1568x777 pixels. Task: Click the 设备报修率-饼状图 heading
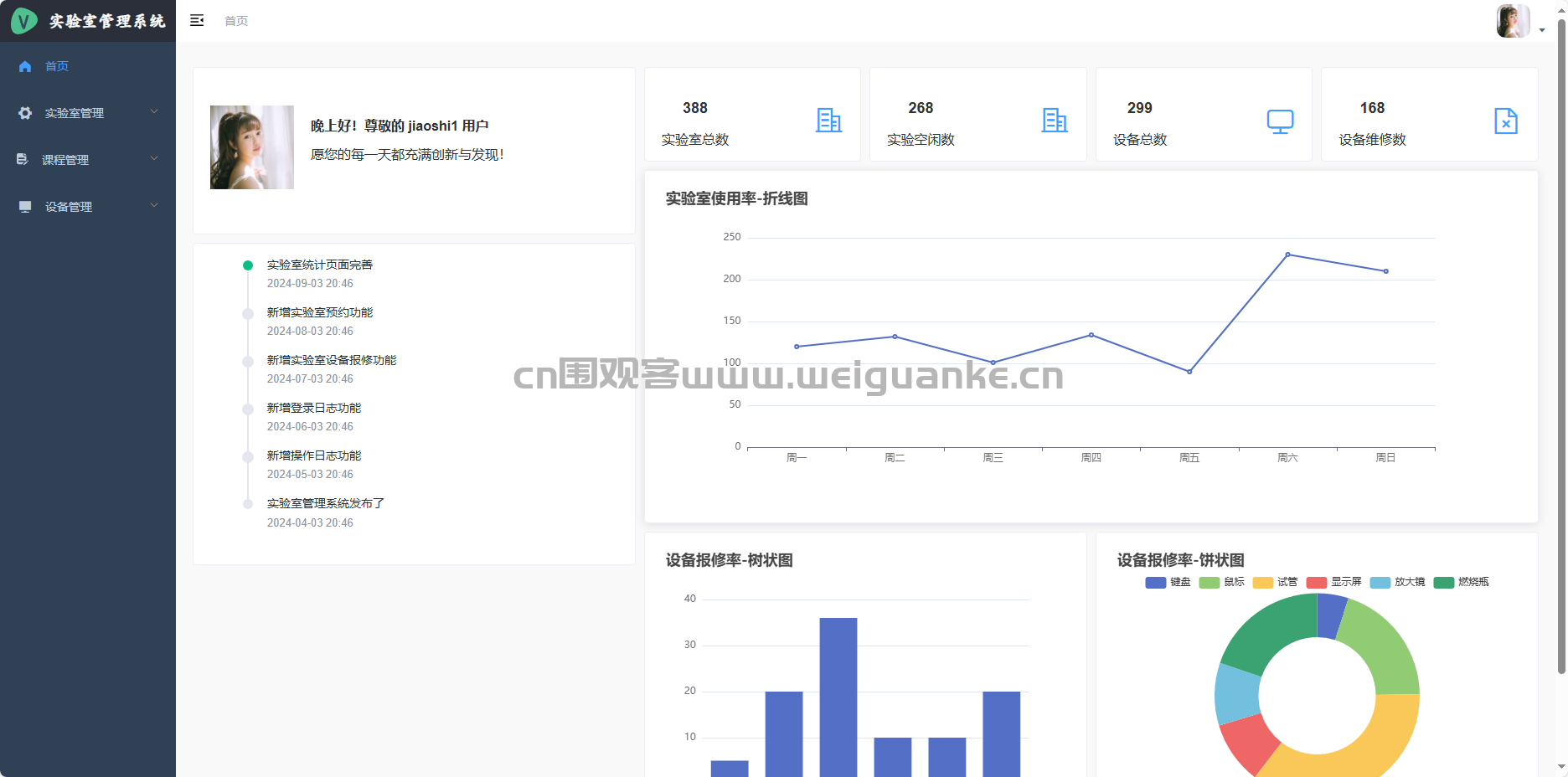(x=1181, y=560)
